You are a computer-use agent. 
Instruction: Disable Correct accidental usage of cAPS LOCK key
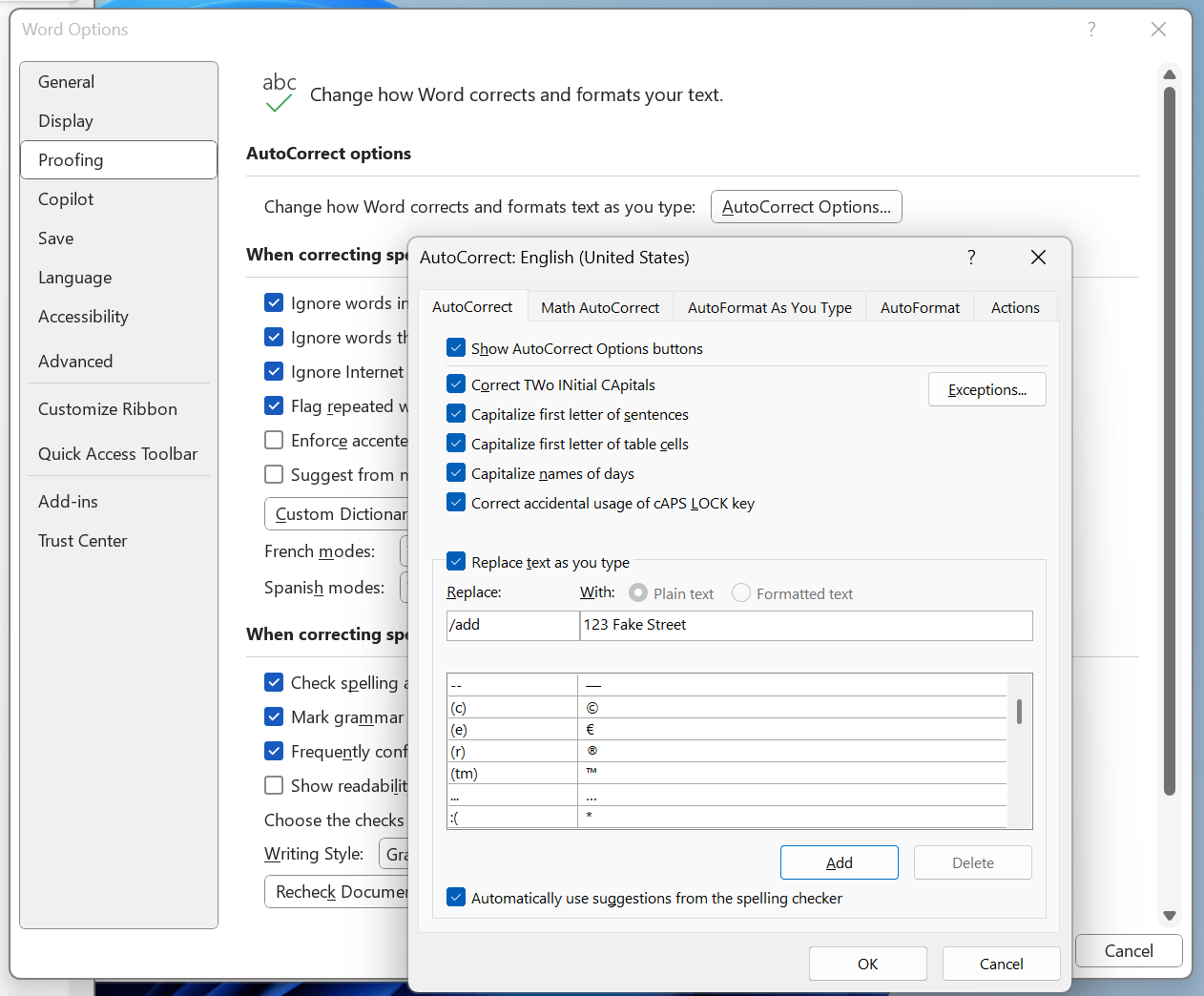point(456,503)
